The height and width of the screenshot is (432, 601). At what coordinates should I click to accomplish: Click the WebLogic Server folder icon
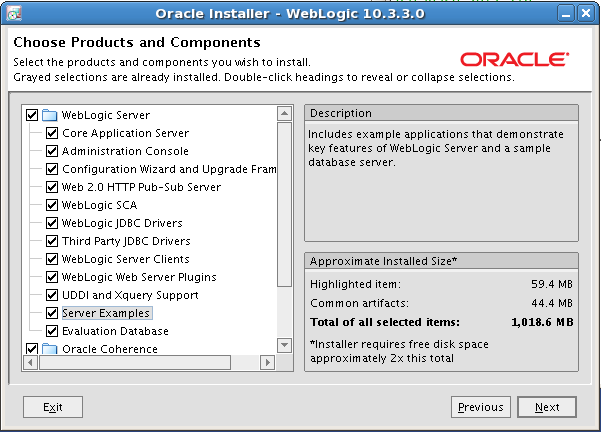coord(49,115)
